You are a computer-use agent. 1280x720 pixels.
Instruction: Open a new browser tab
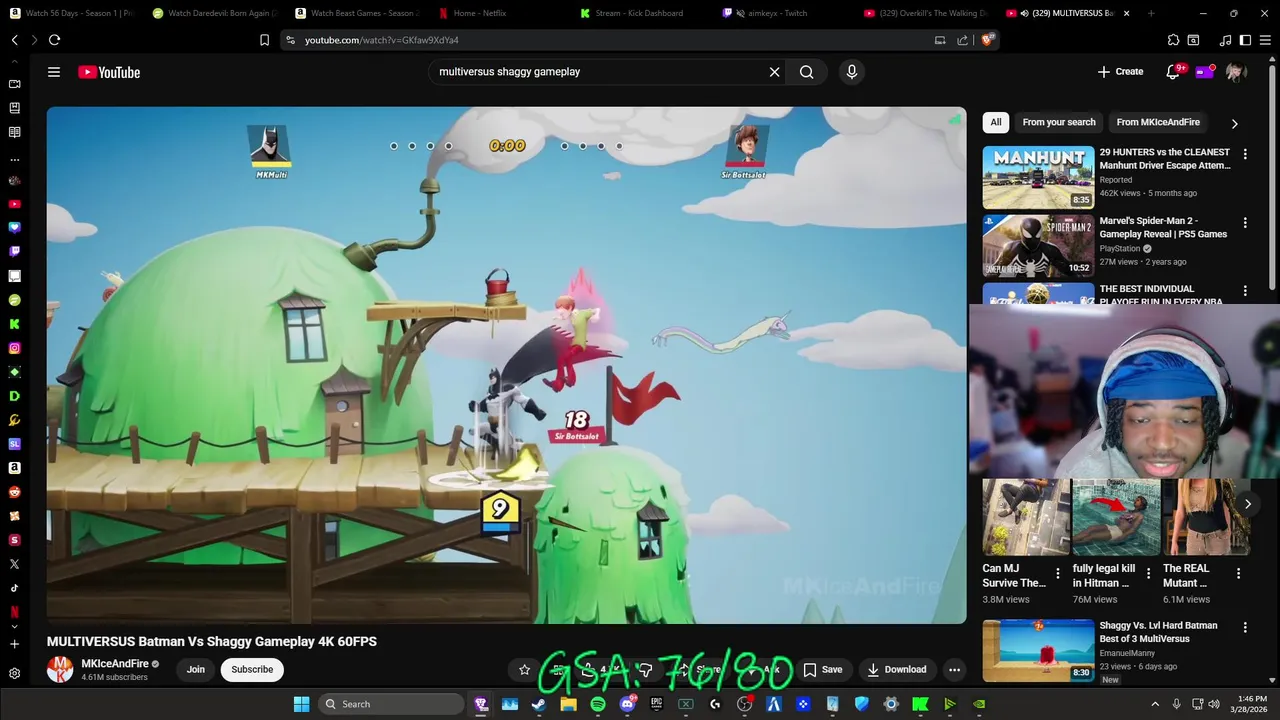[1151, 13]
